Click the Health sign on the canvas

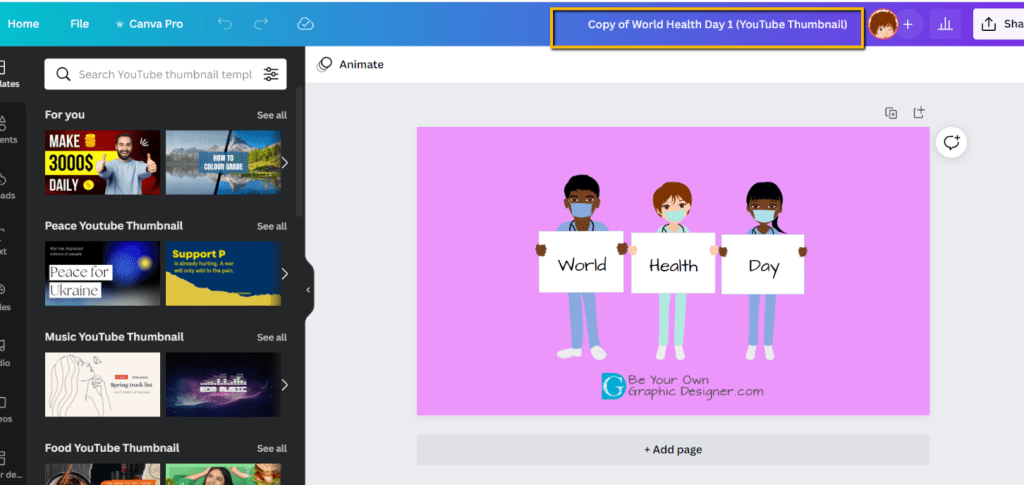tap(673, 263)
